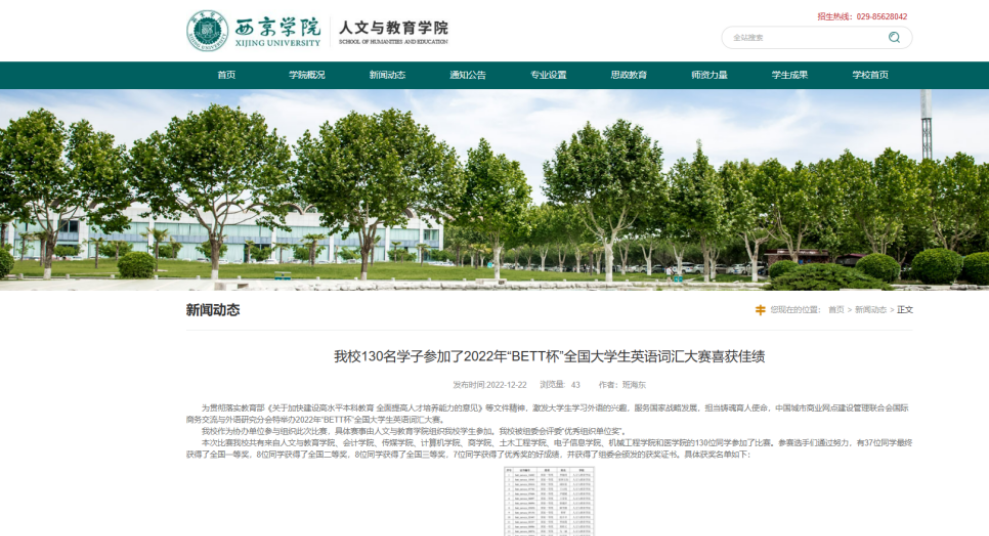Click the campus tree banner image
The image size is (989, 536).
coord(494,190)
